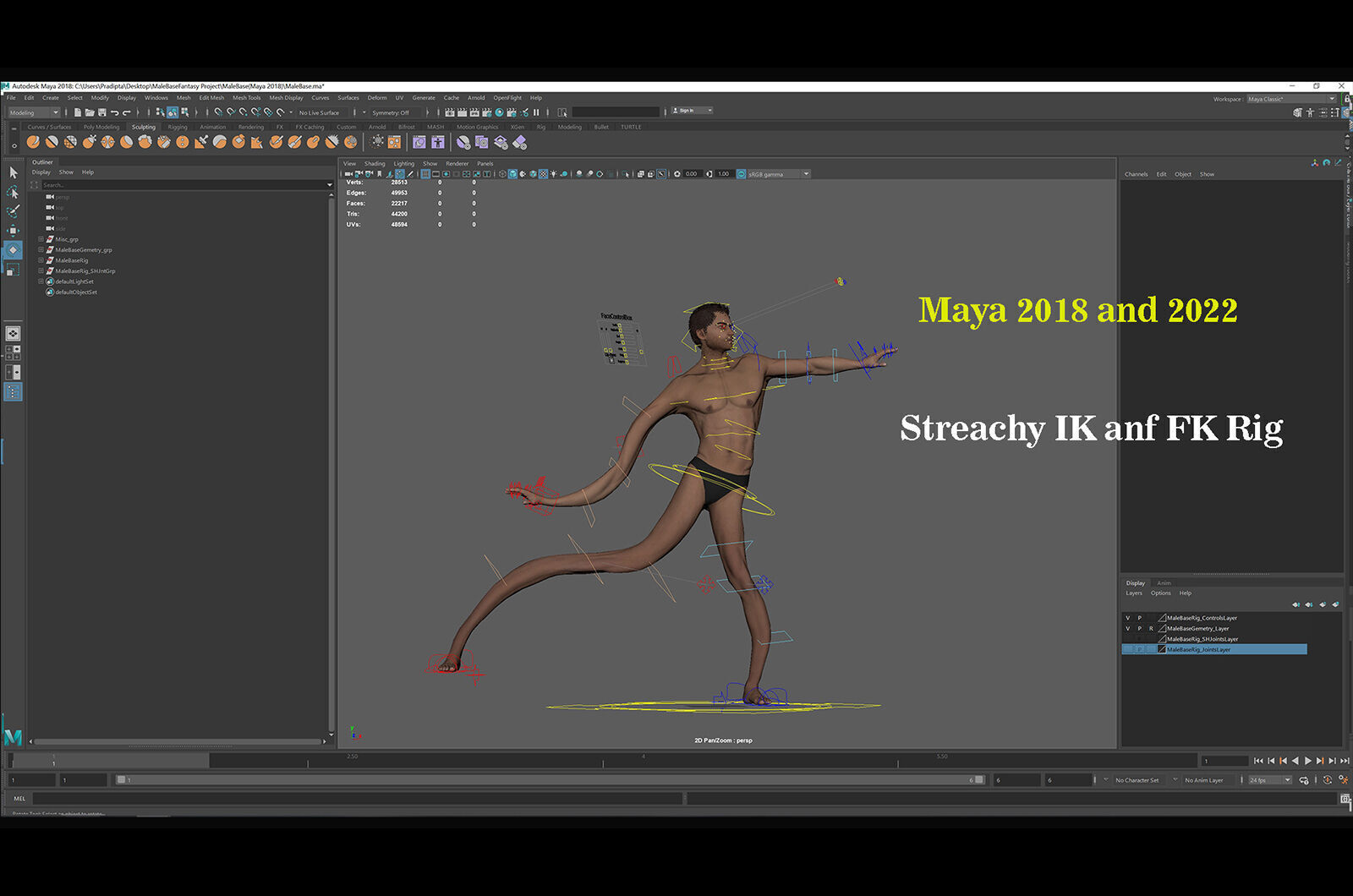Open Channels menu in Channel Box

pyautogui.click(x=1137, y=174)
